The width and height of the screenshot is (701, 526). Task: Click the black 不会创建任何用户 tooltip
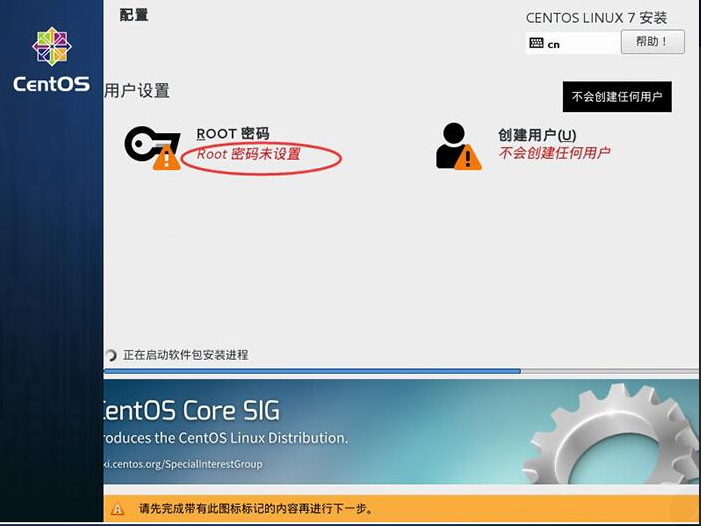(617, 97)
